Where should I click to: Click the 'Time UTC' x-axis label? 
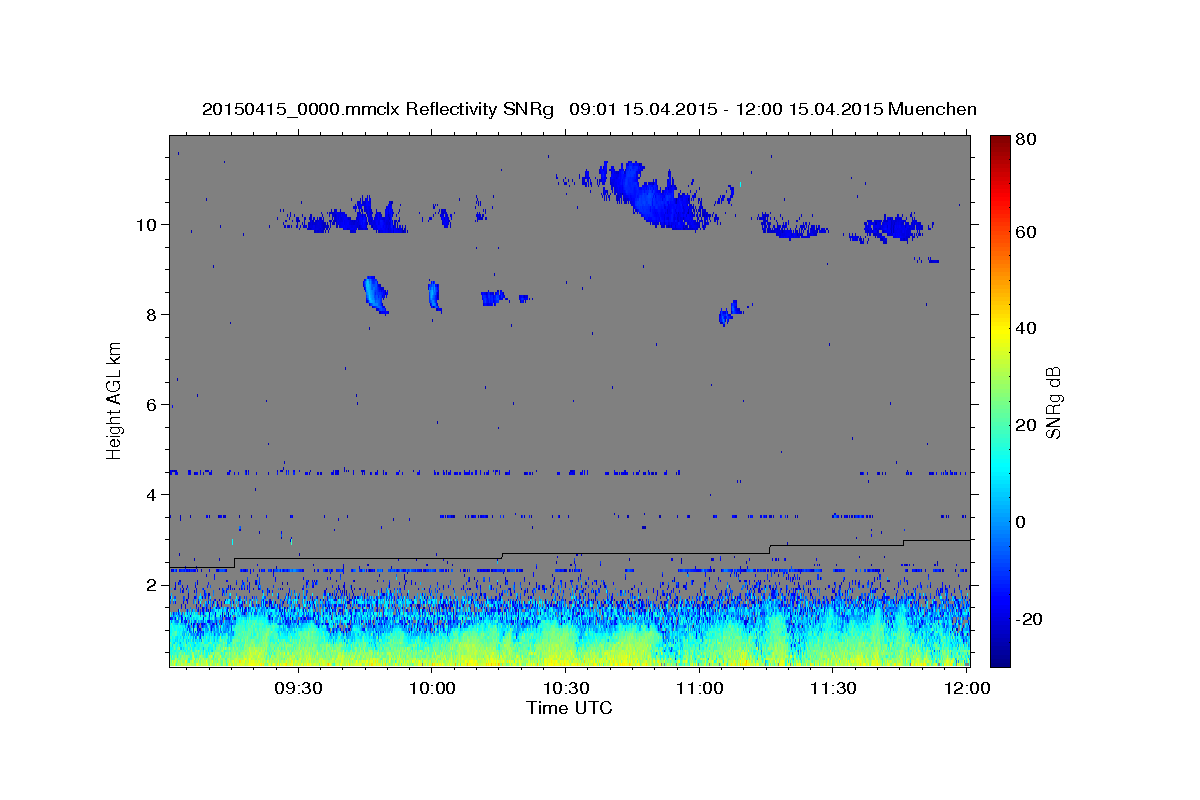(569, 708)
